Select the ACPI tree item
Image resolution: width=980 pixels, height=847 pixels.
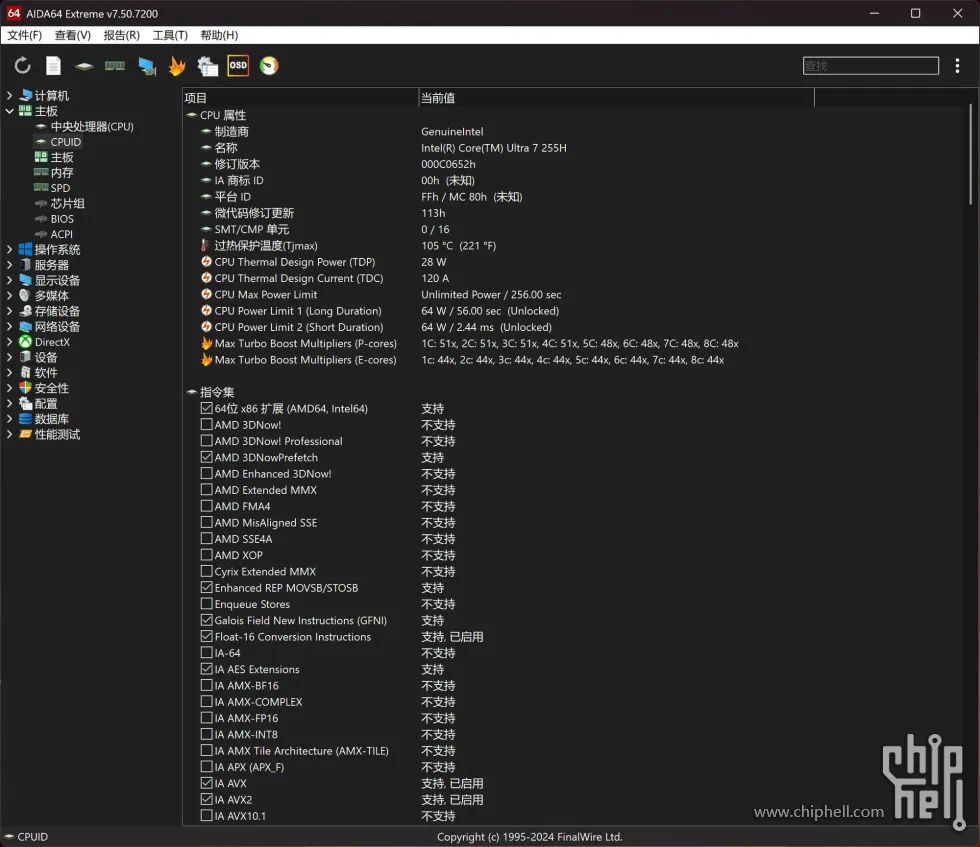pyautogui.click(x=61, y=234)
